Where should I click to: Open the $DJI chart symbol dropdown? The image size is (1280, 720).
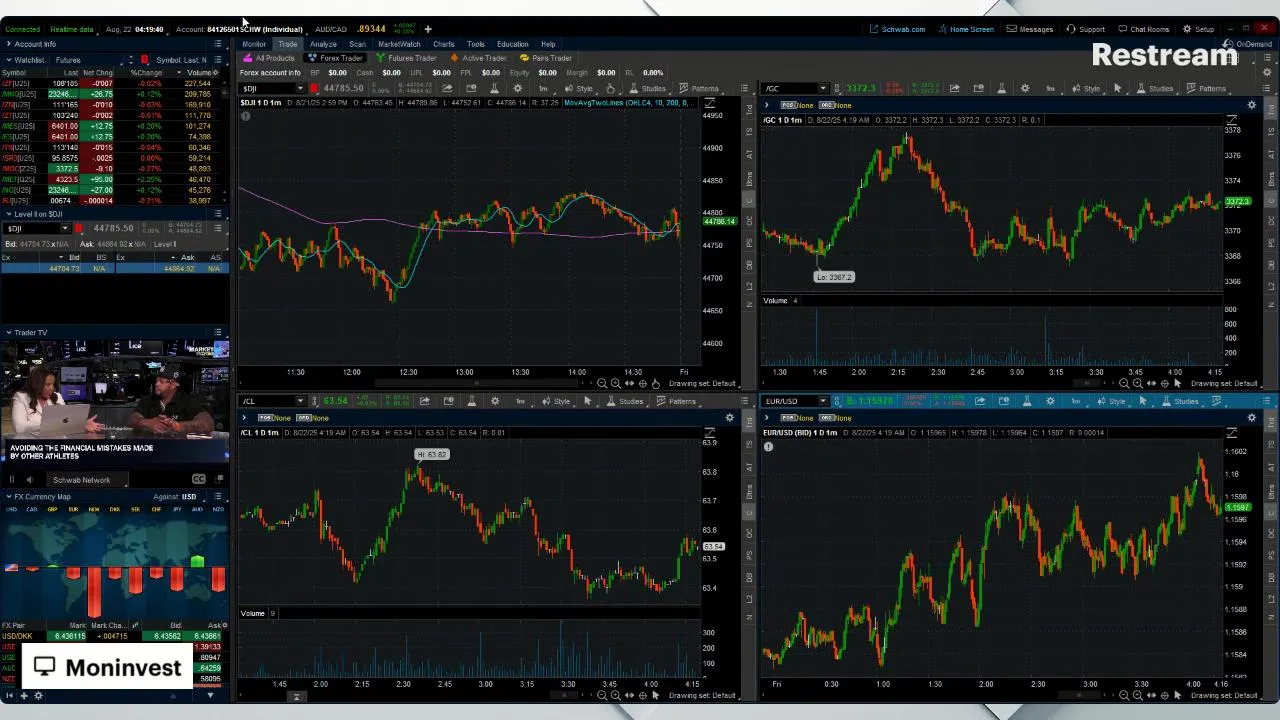[x=299, y=89]
